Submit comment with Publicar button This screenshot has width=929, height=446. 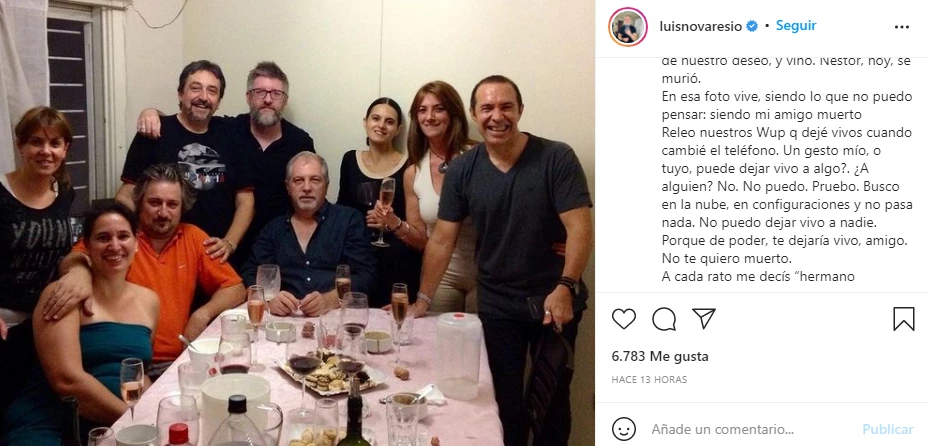click(888, 429)
